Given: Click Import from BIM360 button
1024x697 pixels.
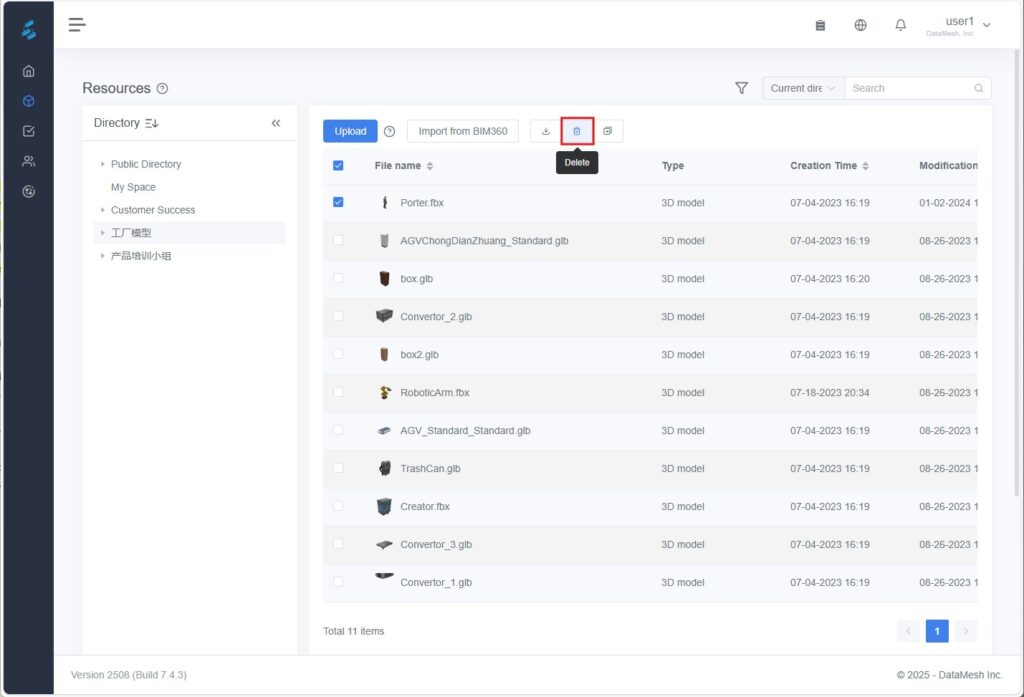Looking at the screenshot, I should click(x=462, y=131).
